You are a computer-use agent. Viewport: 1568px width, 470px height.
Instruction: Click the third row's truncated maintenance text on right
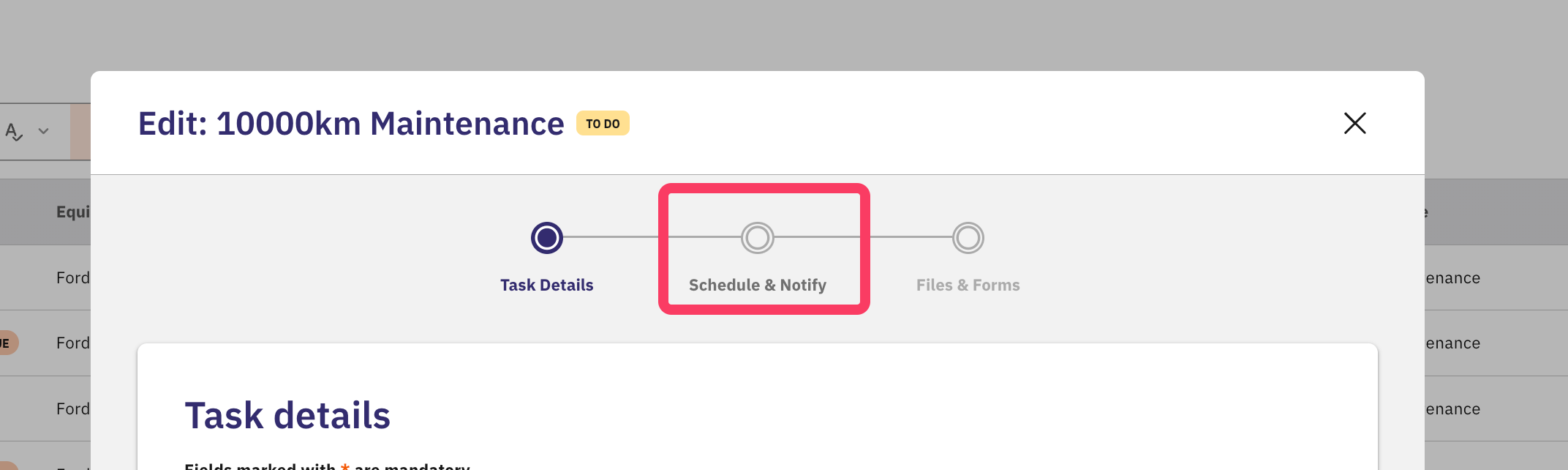(1452, 409)
